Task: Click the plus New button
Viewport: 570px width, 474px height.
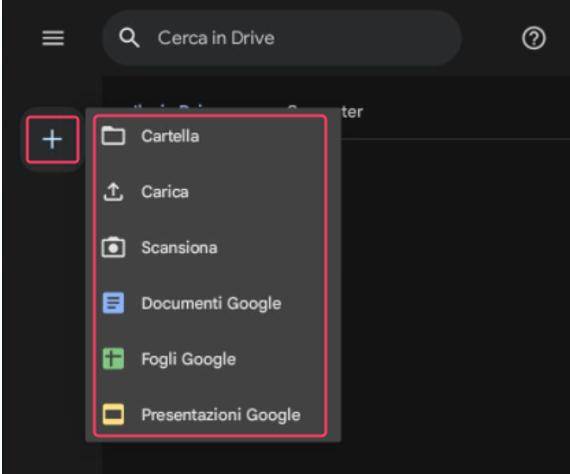Action: point(52,140)
